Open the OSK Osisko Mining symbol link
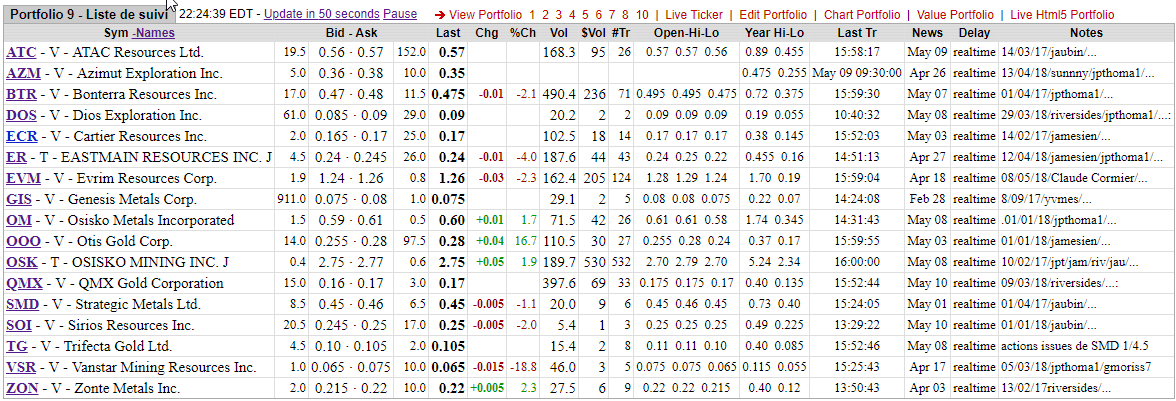This screenshot has height=401, width=1176. point(22,262)
